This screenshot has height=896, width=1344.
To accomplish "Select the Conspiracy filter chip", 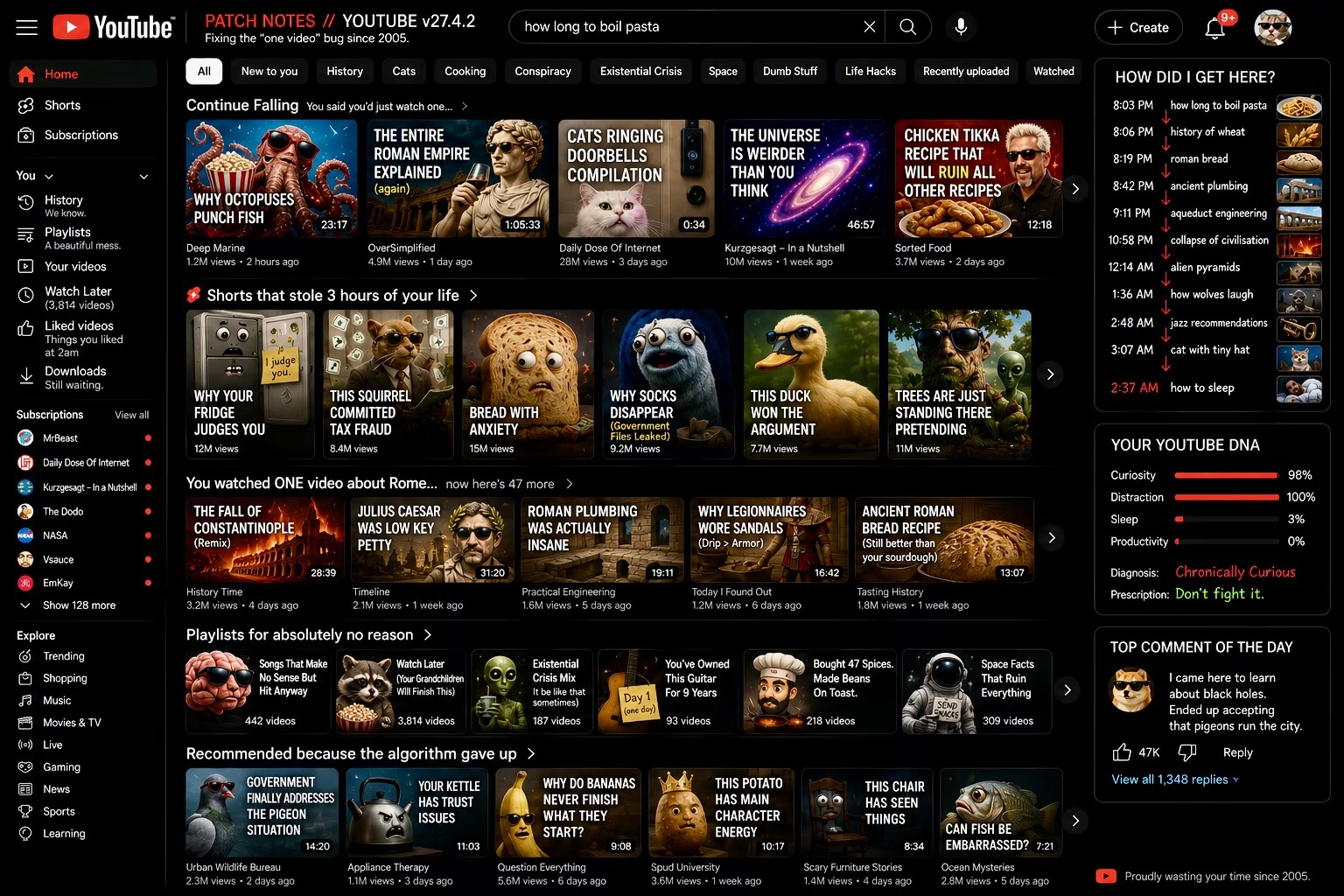I will click(542, 72).
